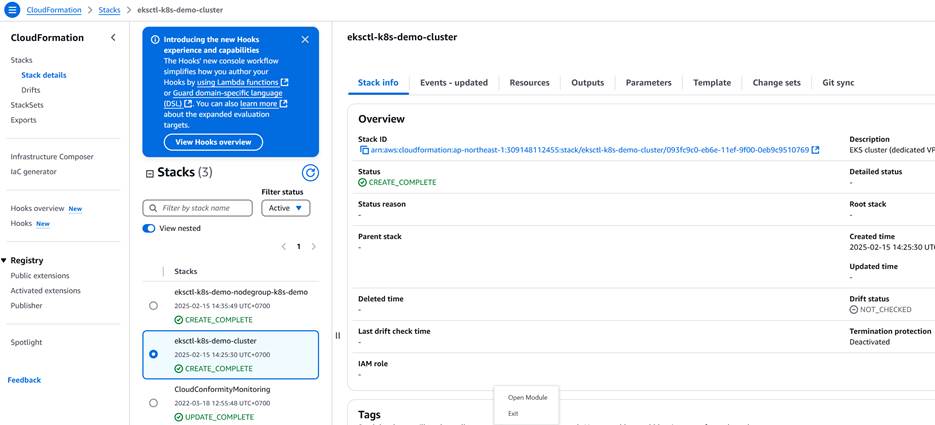Go to previous stacks page arrow
This screenshot has height=425, width=935.
tap(284, 246)
